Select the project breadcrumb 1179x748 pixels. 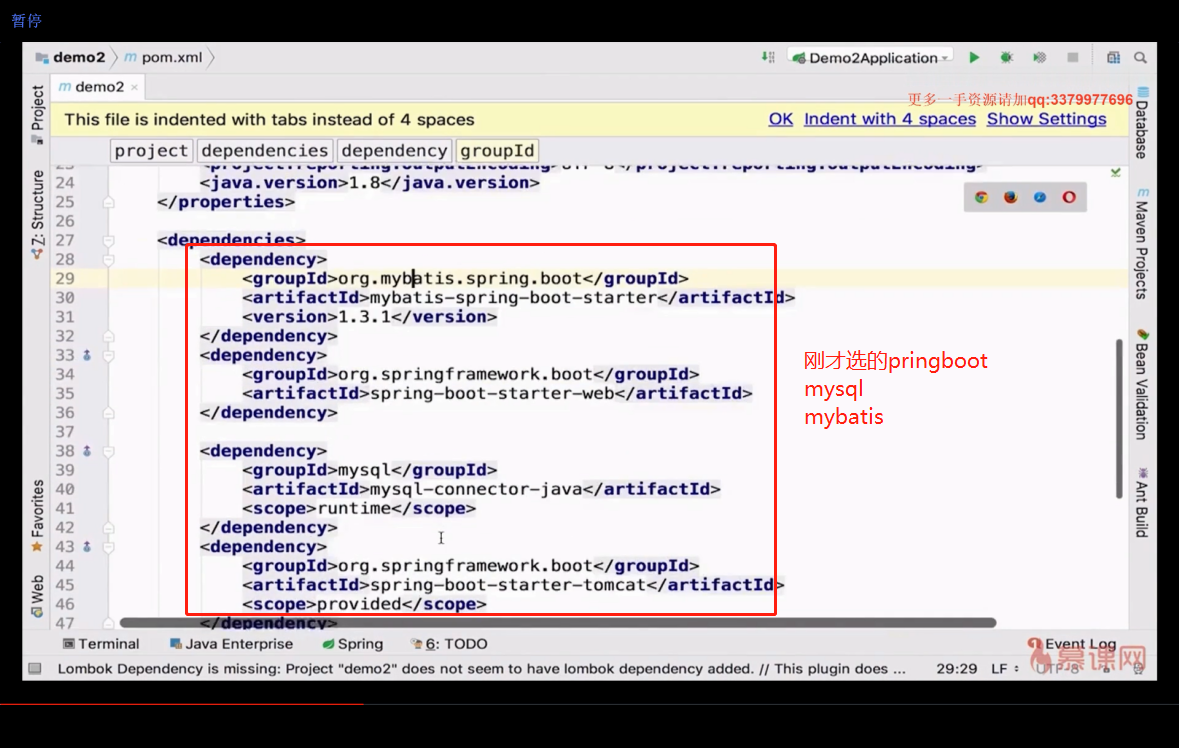pyautogui.click(x=151, y=151)
